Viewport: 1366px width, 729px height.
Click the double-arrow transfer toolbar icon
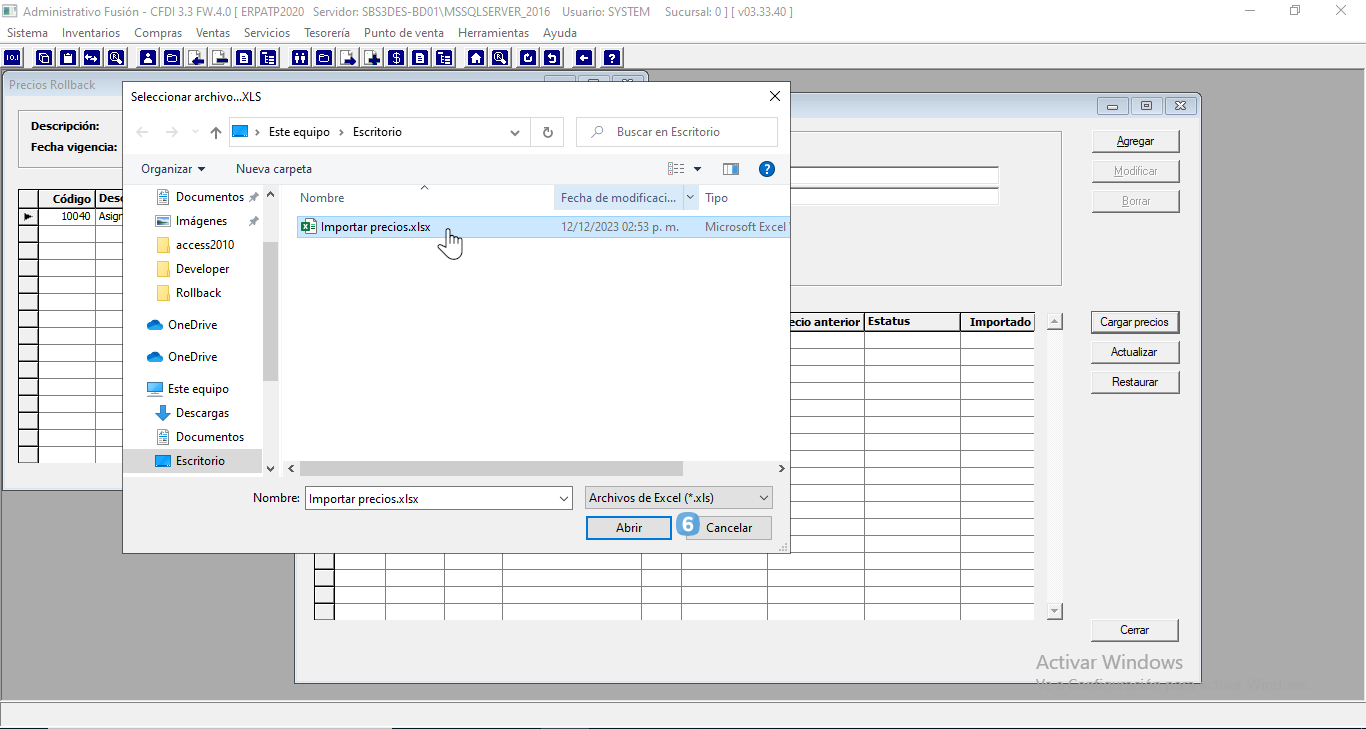pos(92,58)
